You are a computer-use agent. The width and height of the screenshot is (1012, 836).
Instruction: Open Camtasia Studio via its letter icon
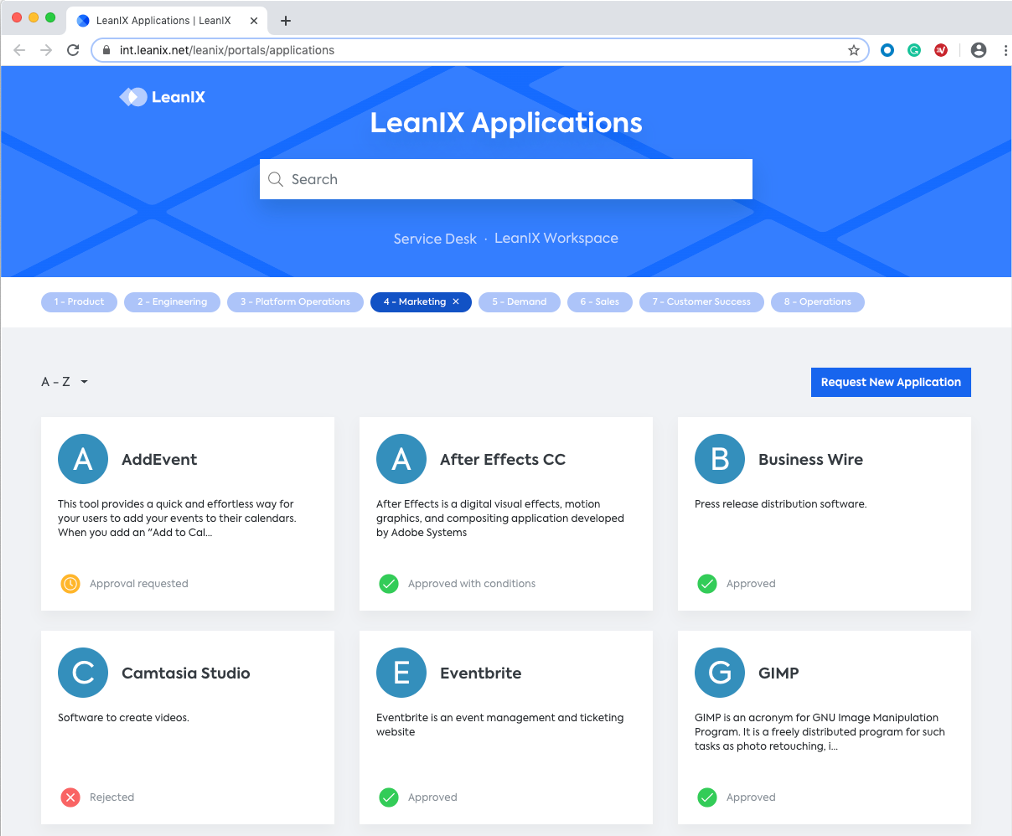(82, 672)
